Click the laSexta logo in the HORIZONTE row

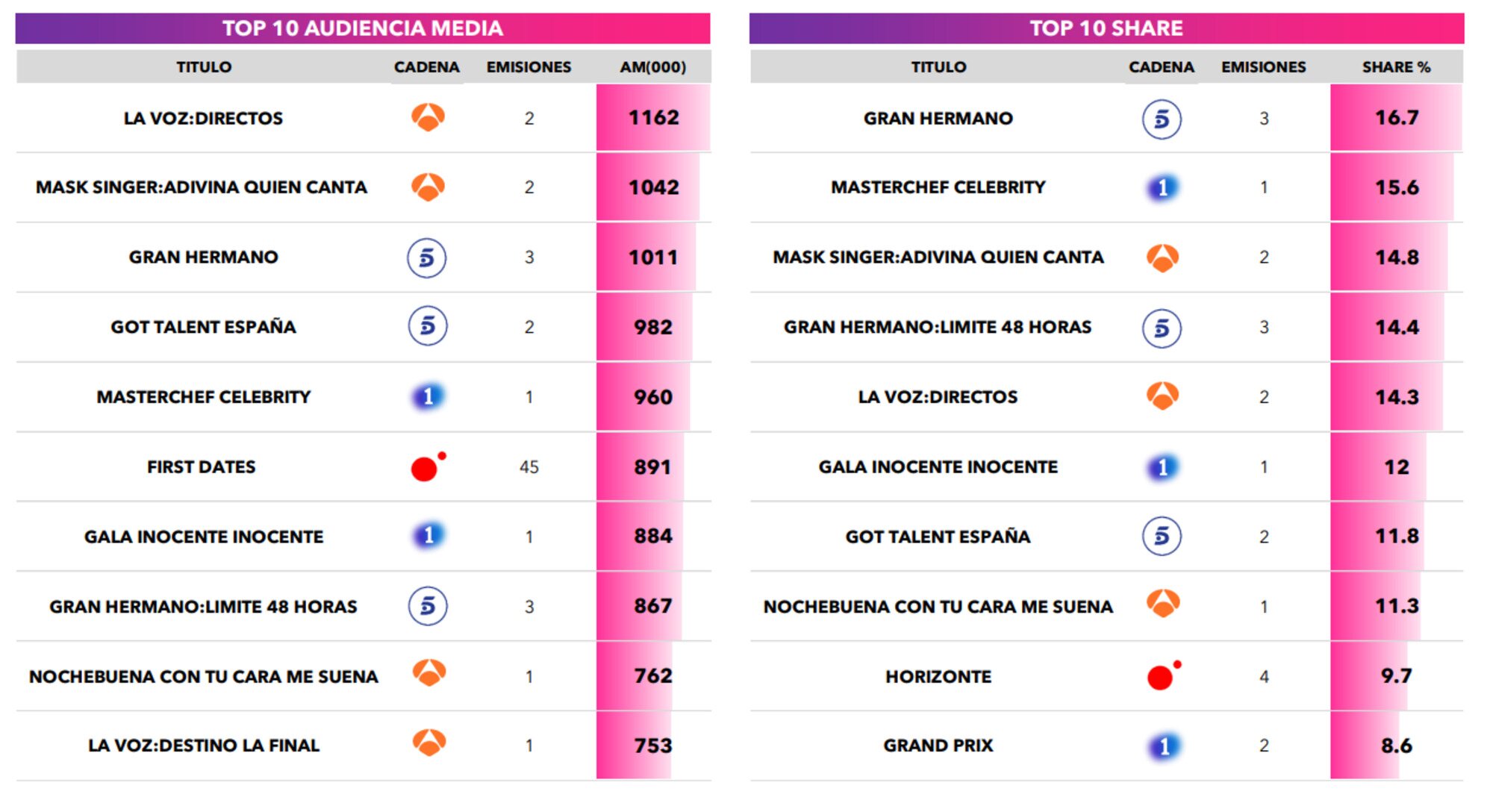tap(1162, 676)
